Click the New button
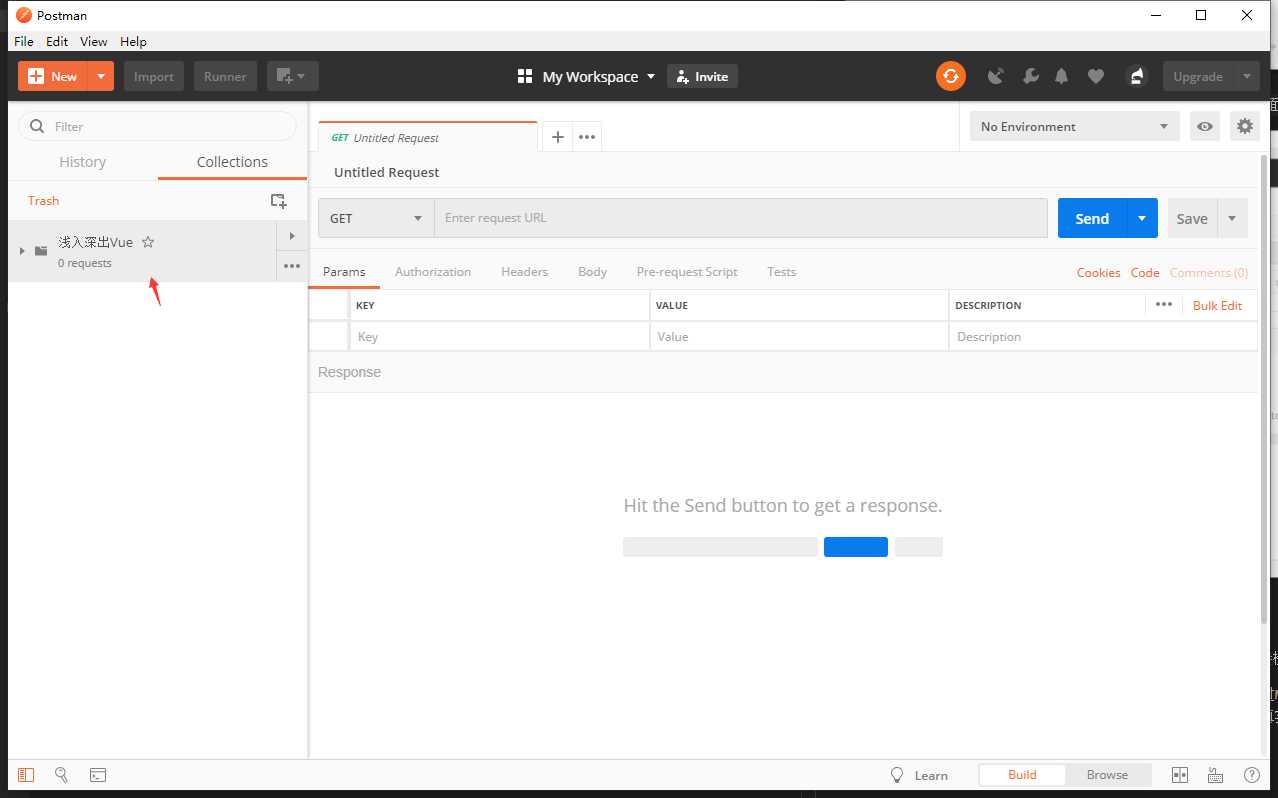Screen dimensions: 1278x798 tap(53, 76)
